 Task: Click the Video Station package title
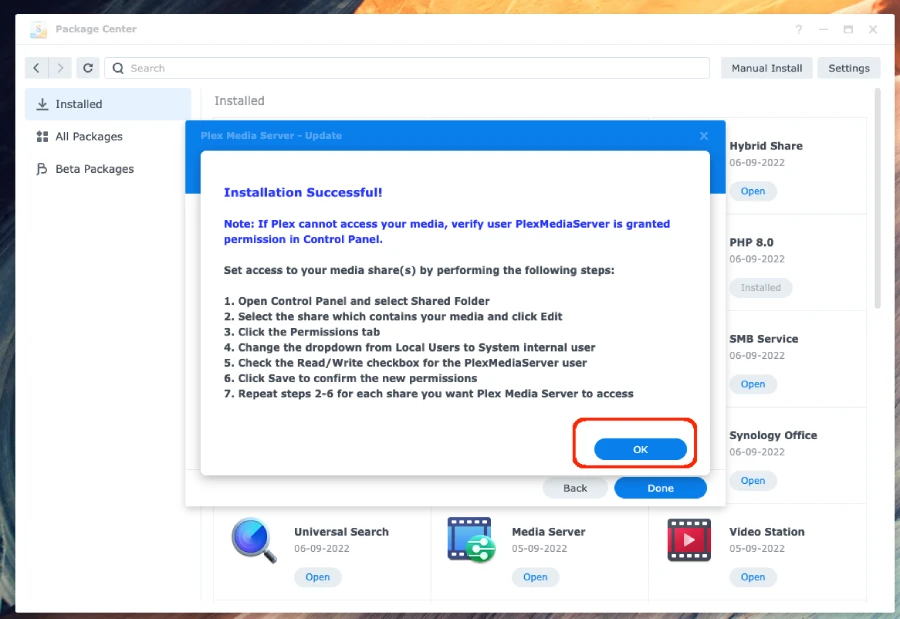[x=766, y=532]
